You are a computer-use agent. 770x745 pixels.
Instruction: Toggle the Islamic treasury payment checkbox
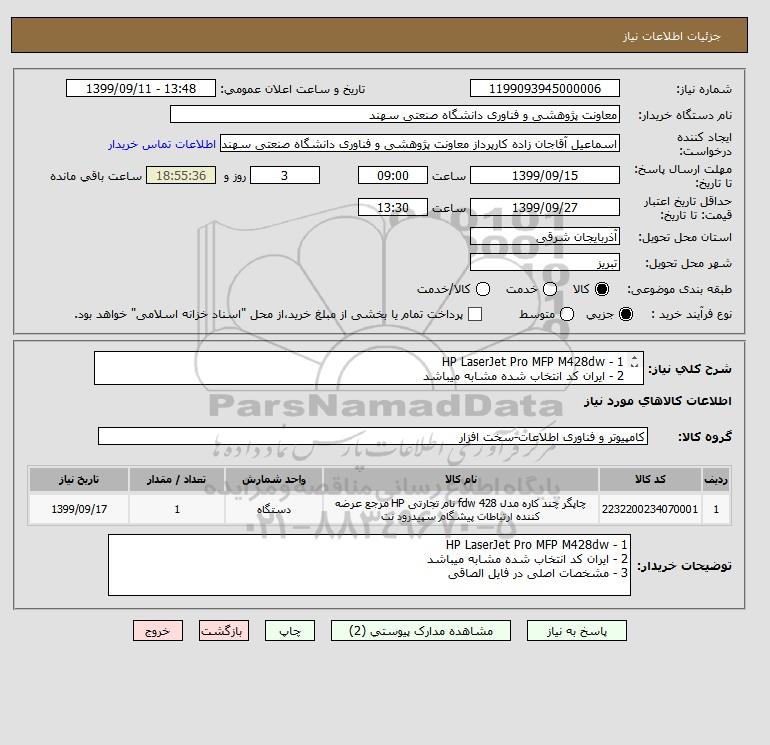[x=475, y=314]
